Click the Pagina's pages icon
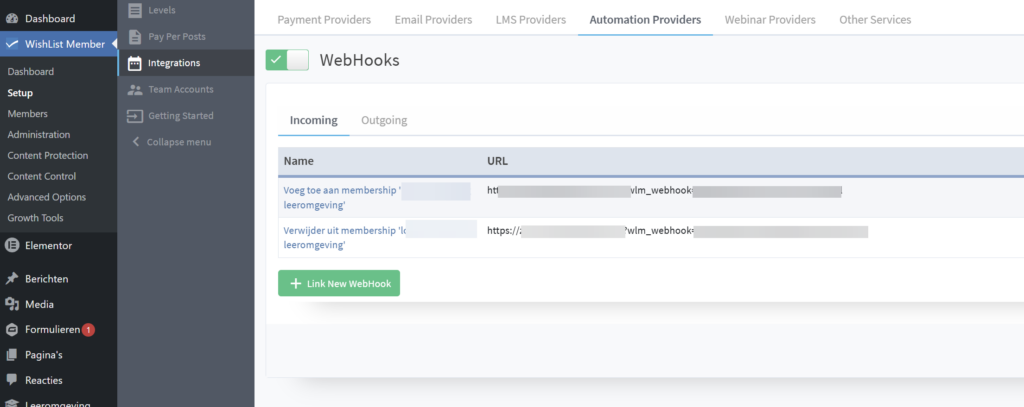 tap(12, 354)
